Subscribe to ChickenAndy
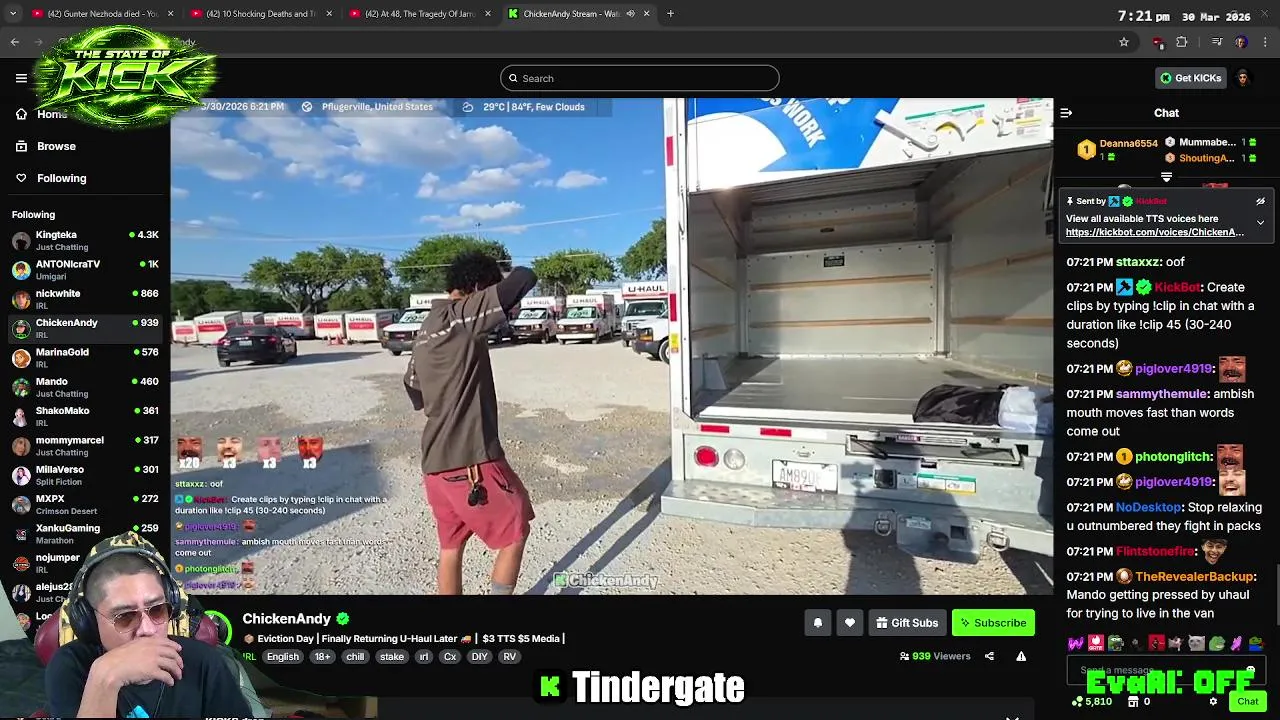 coord(993,623)
